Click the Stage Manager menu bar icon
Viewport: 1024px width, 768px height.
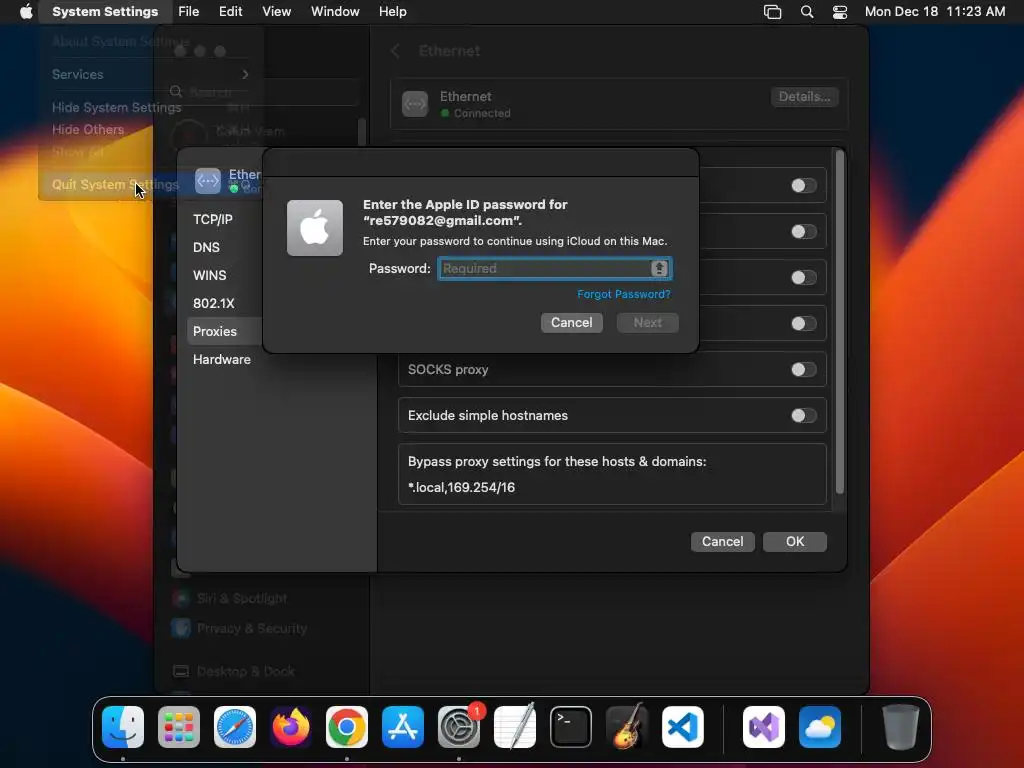[773, 12]
